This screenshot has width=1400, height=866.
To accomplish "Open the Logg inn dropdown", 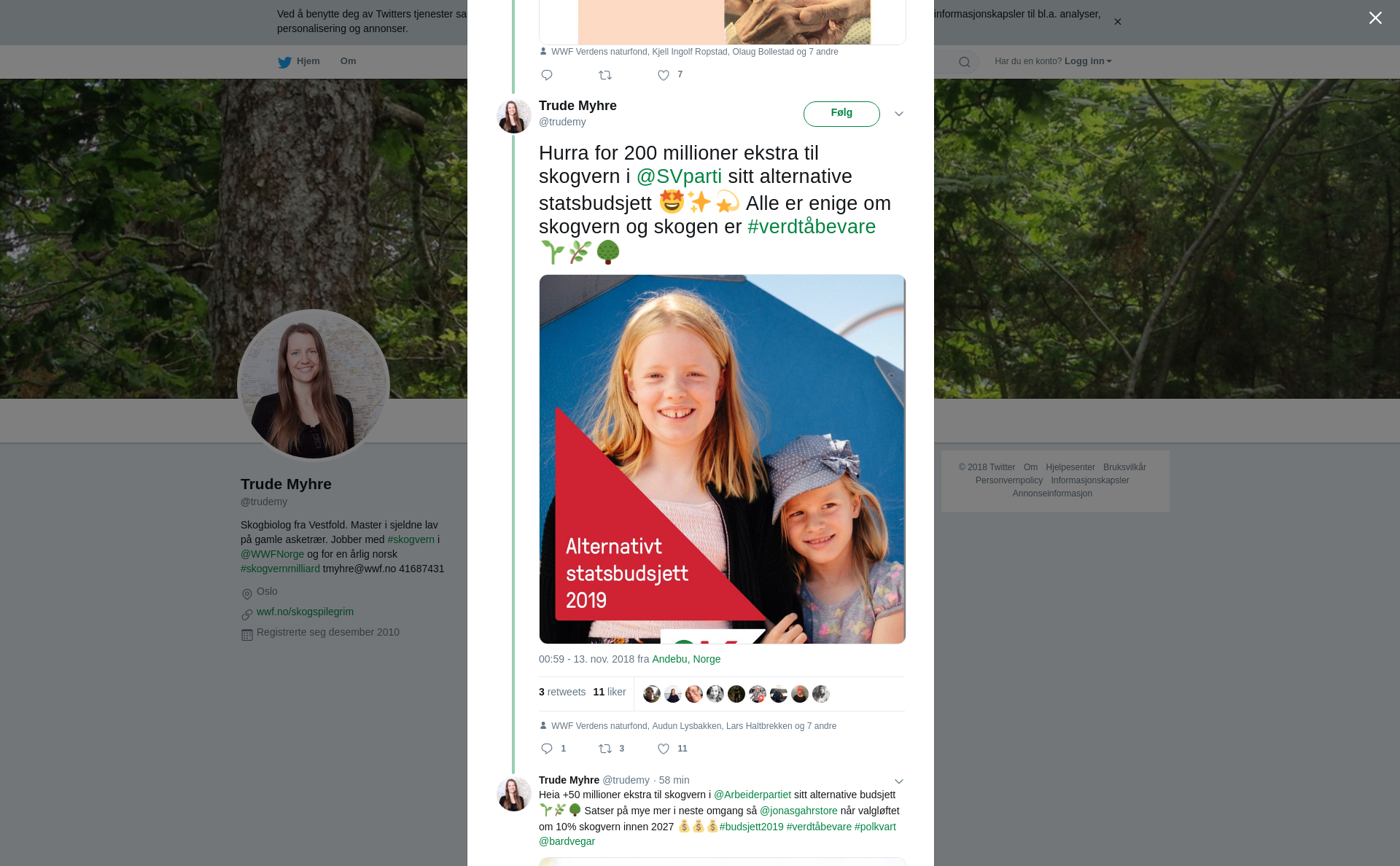I will tap(1088, 61).
